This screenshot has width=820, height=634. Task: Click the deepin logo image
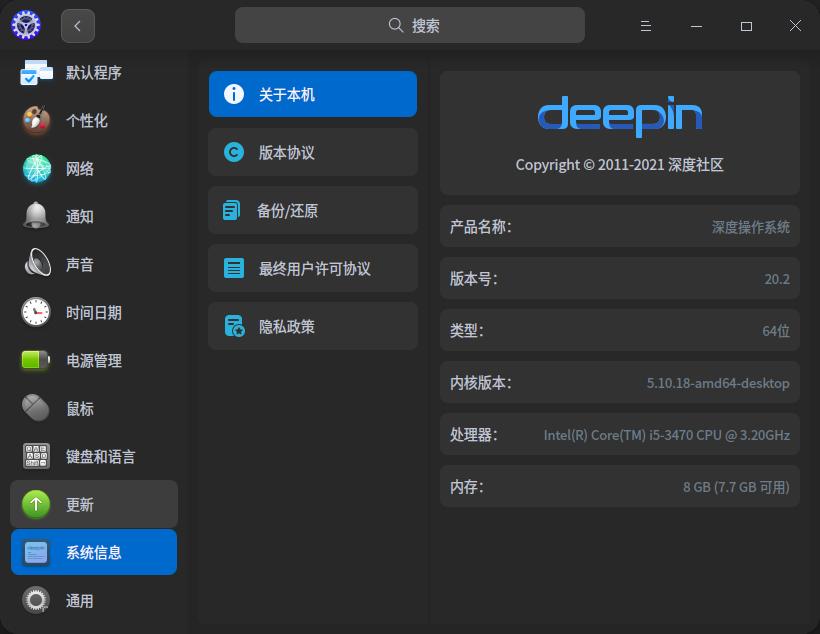(x=620, y=116)
